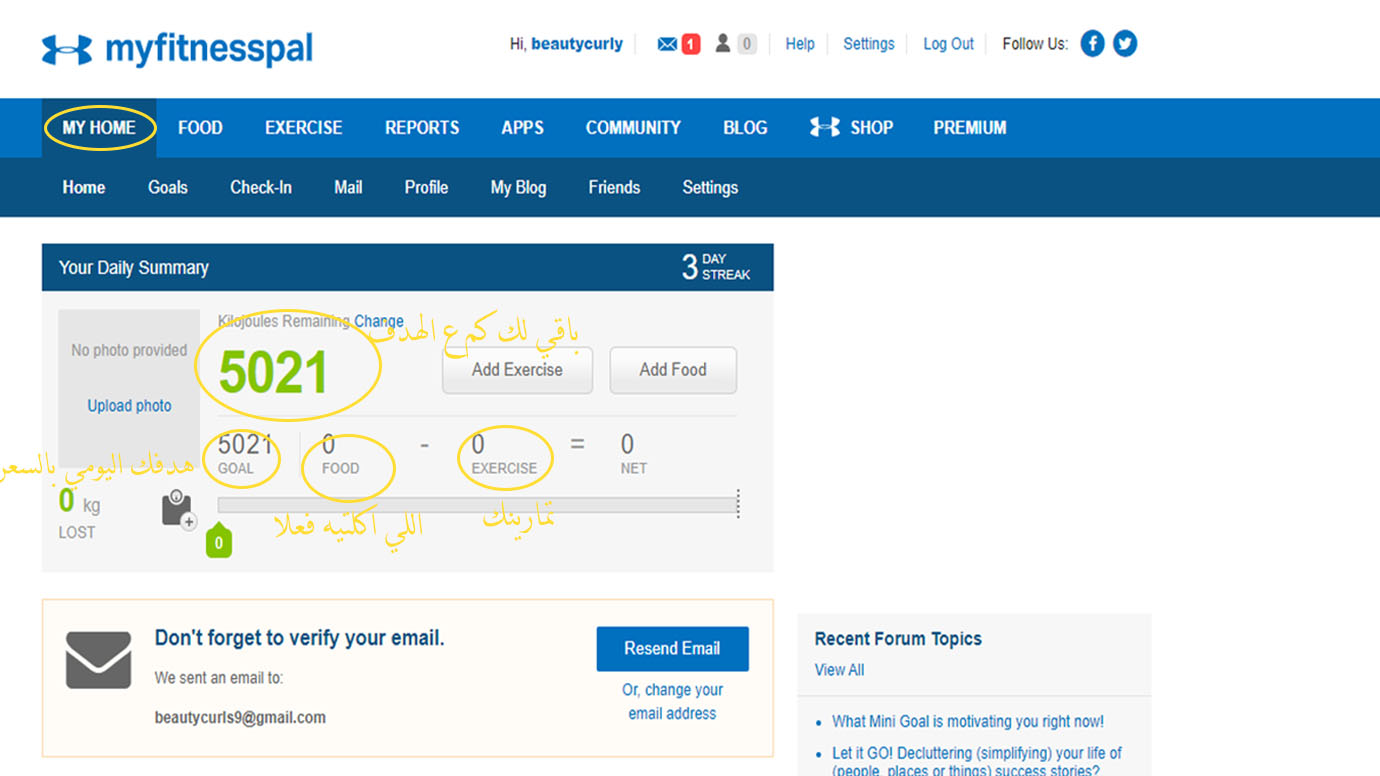Click the 3 DAY STREAK indicator
This screenshot has height=776, width=1380.
click(716, 267)
